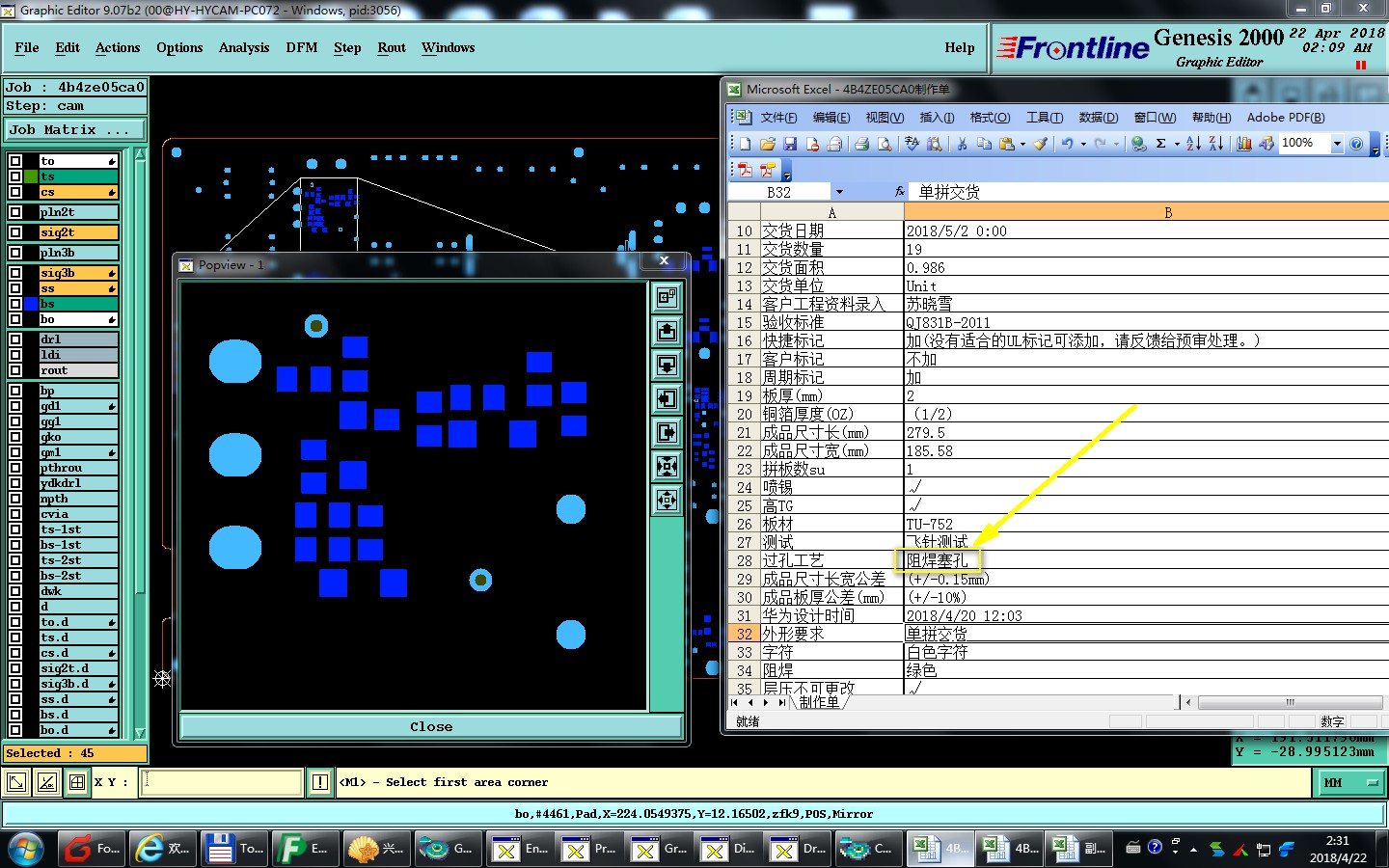1389x868 pixels.
Task: Open the Undo history dropdown arrow
Action: pos(1083,144)
